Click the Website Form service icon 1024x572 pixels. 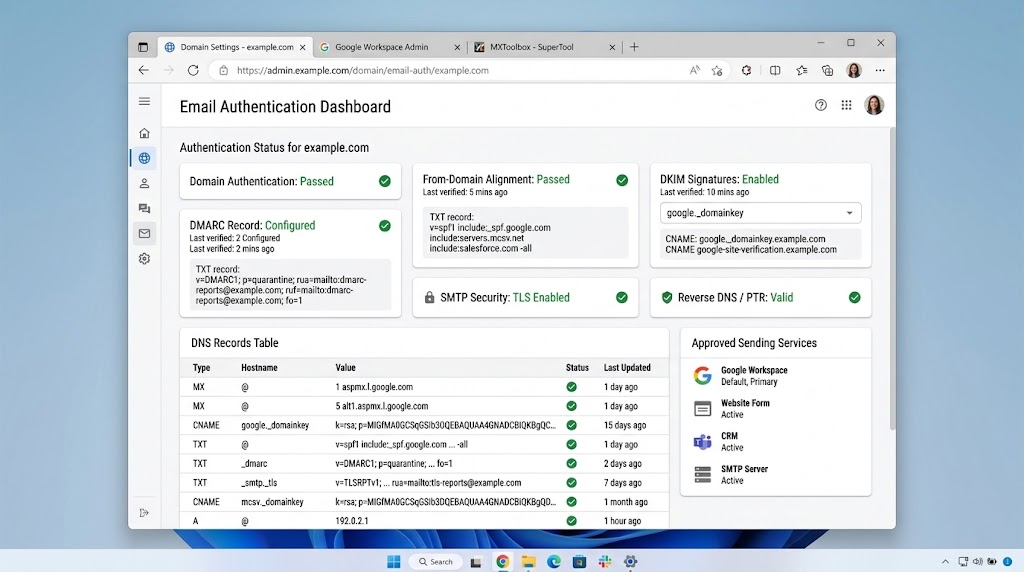tap(703, 409)
